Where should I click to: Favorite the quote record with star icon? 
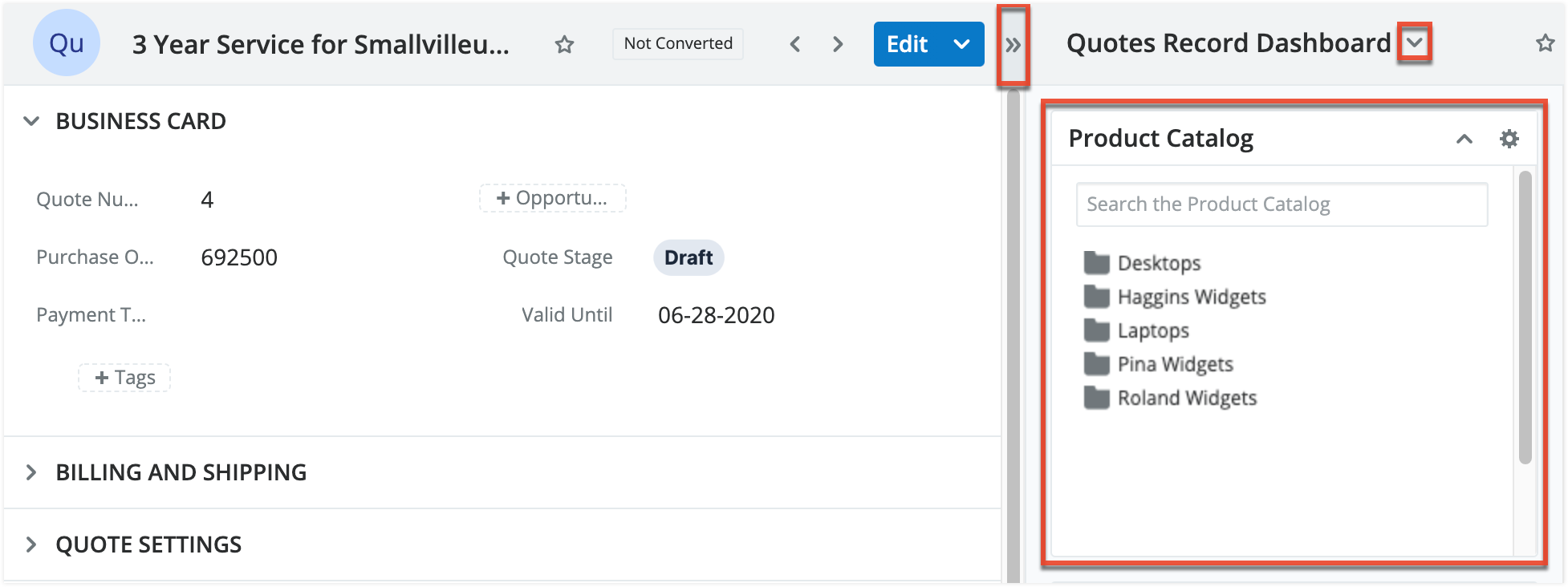pos(564,44)
